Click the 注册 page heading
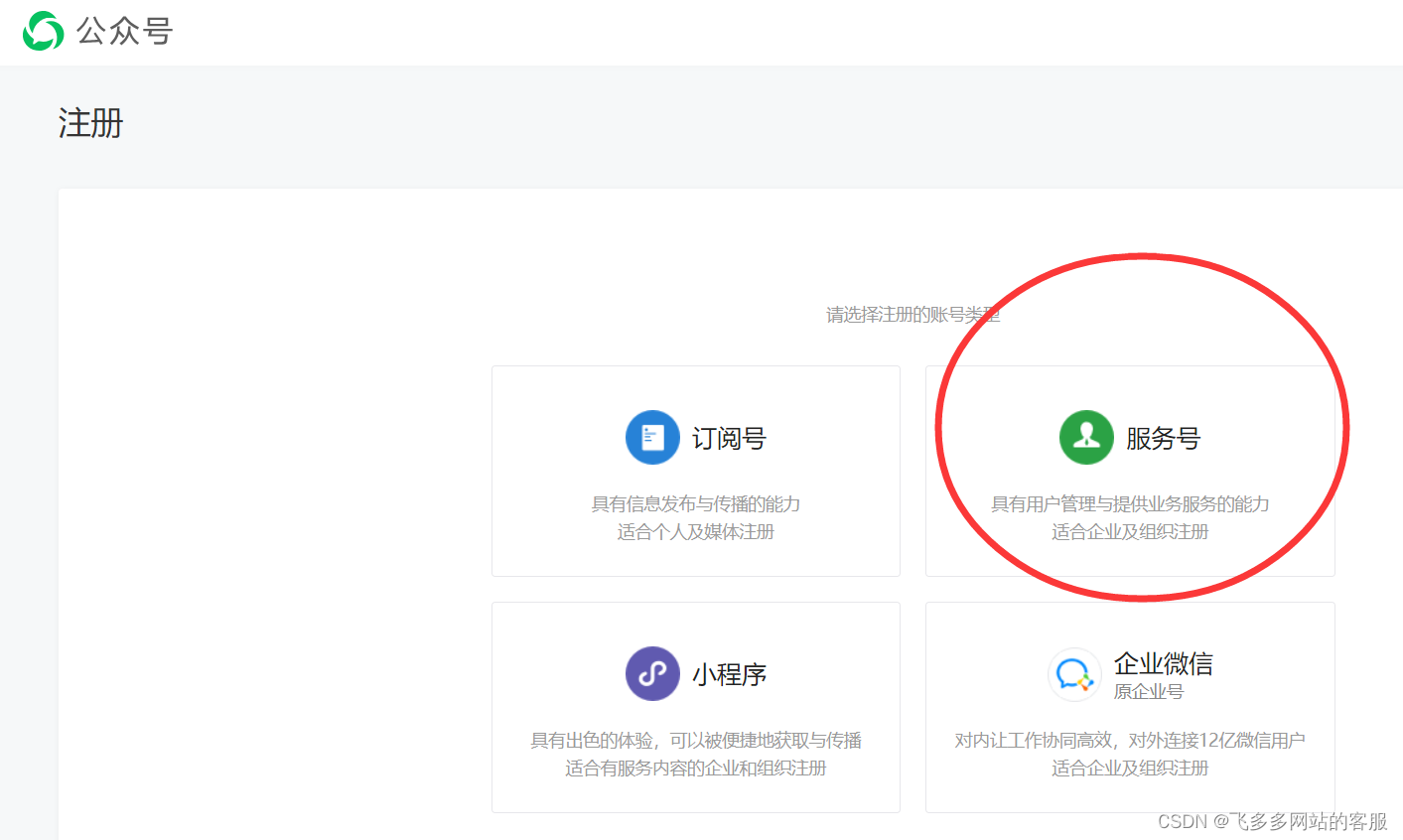 90,123
